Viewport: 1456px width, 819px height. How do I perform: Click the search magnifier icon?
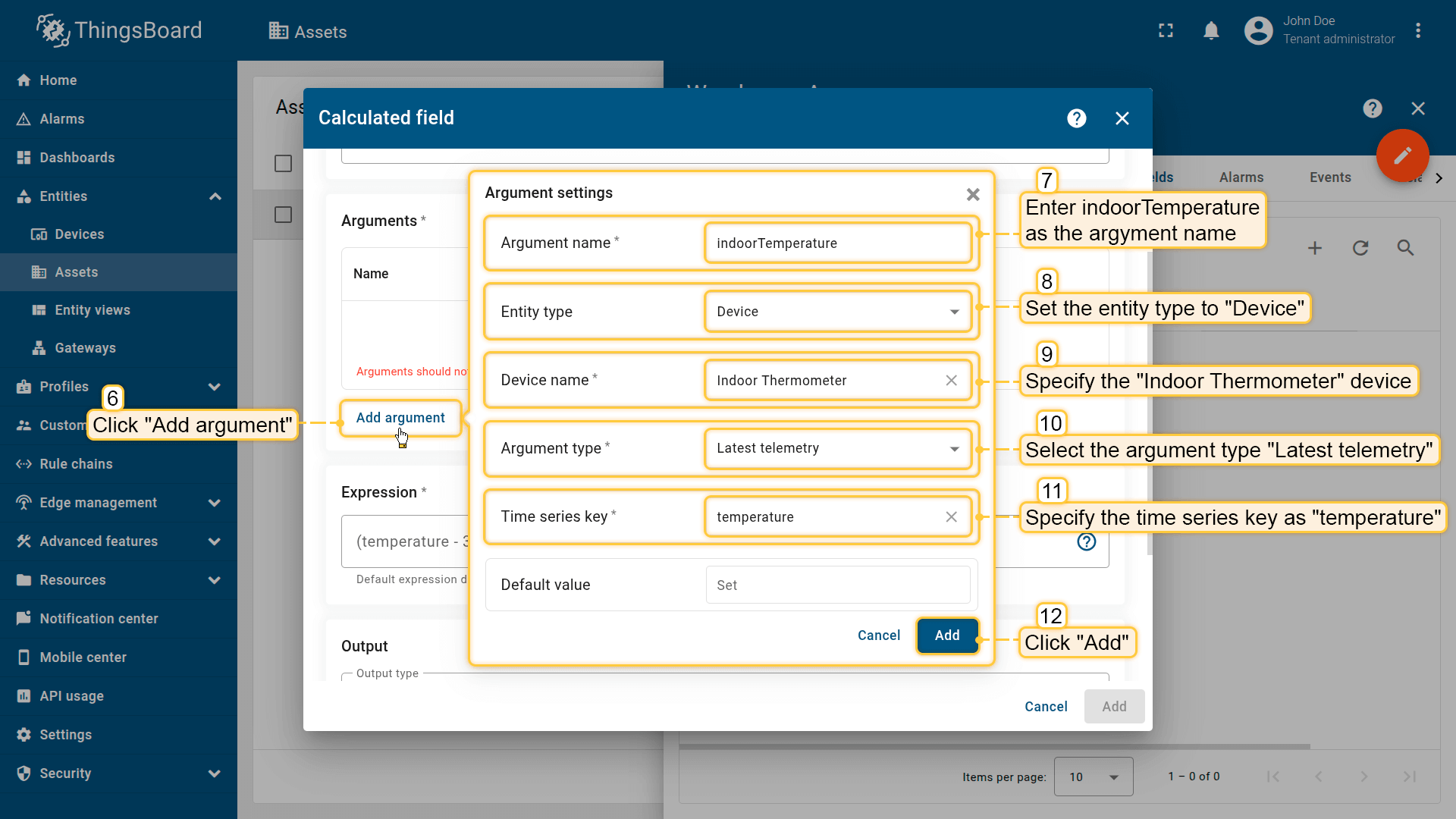1405,248
